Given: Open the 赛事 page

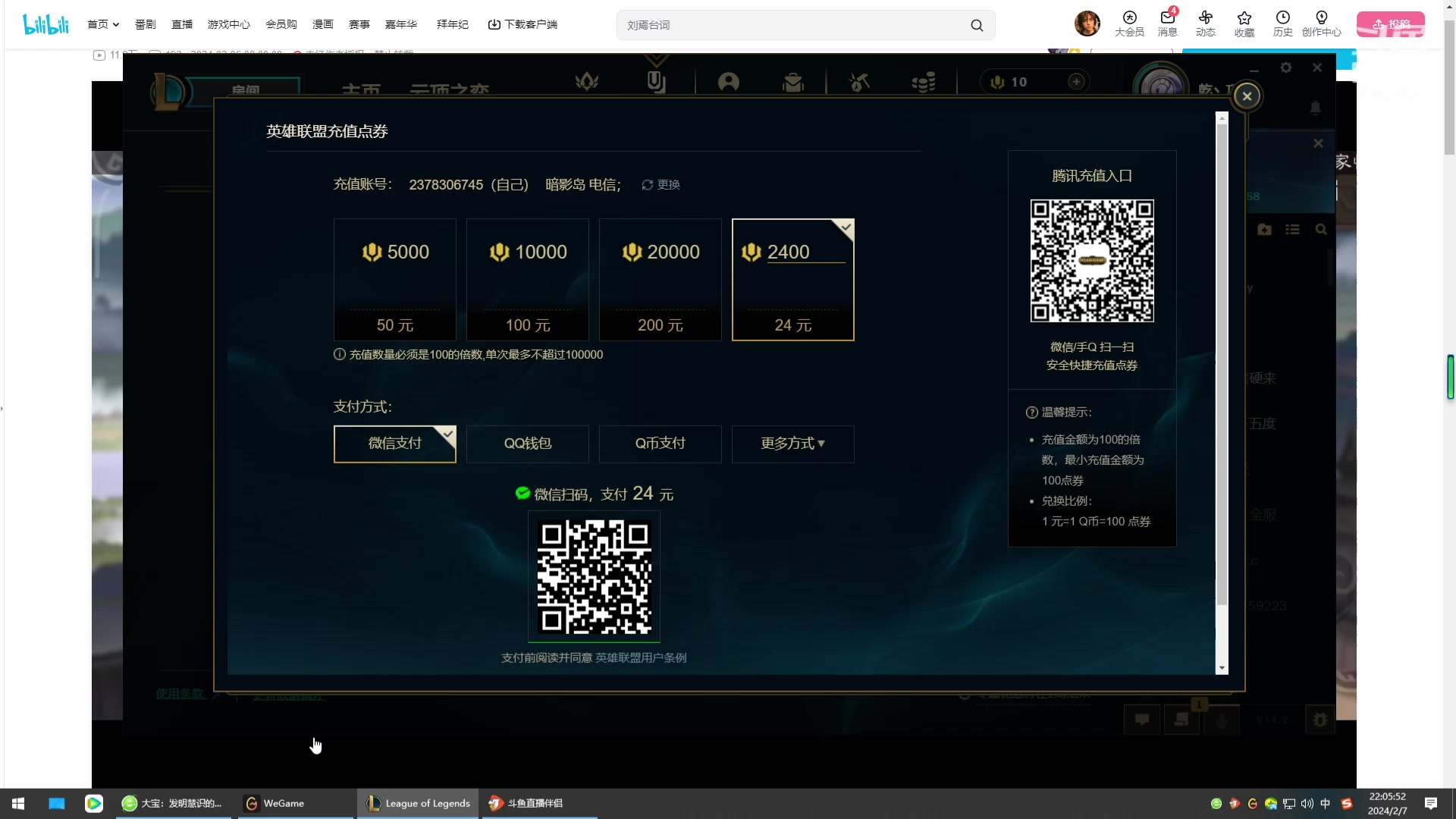Looking at the screenshot, I should [x=359, y=24].
